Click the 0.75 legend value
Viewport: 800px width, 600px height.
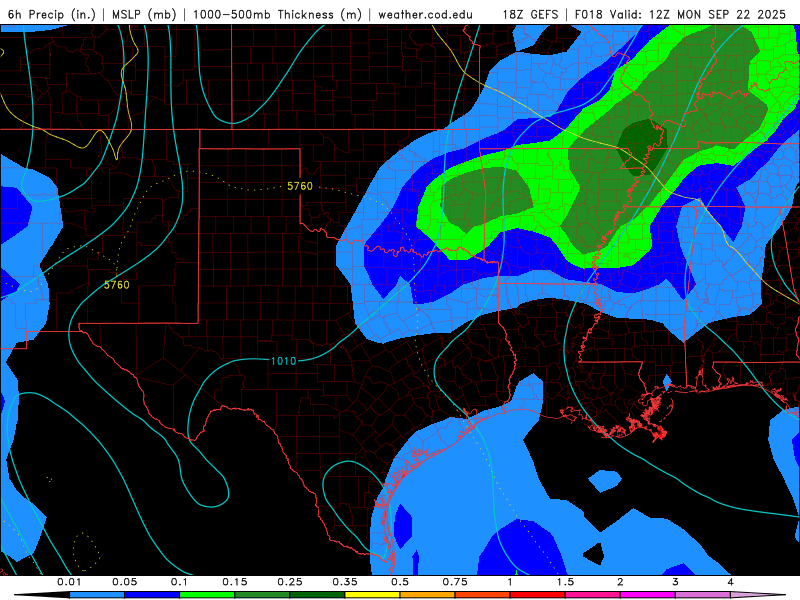click(455, 582)
